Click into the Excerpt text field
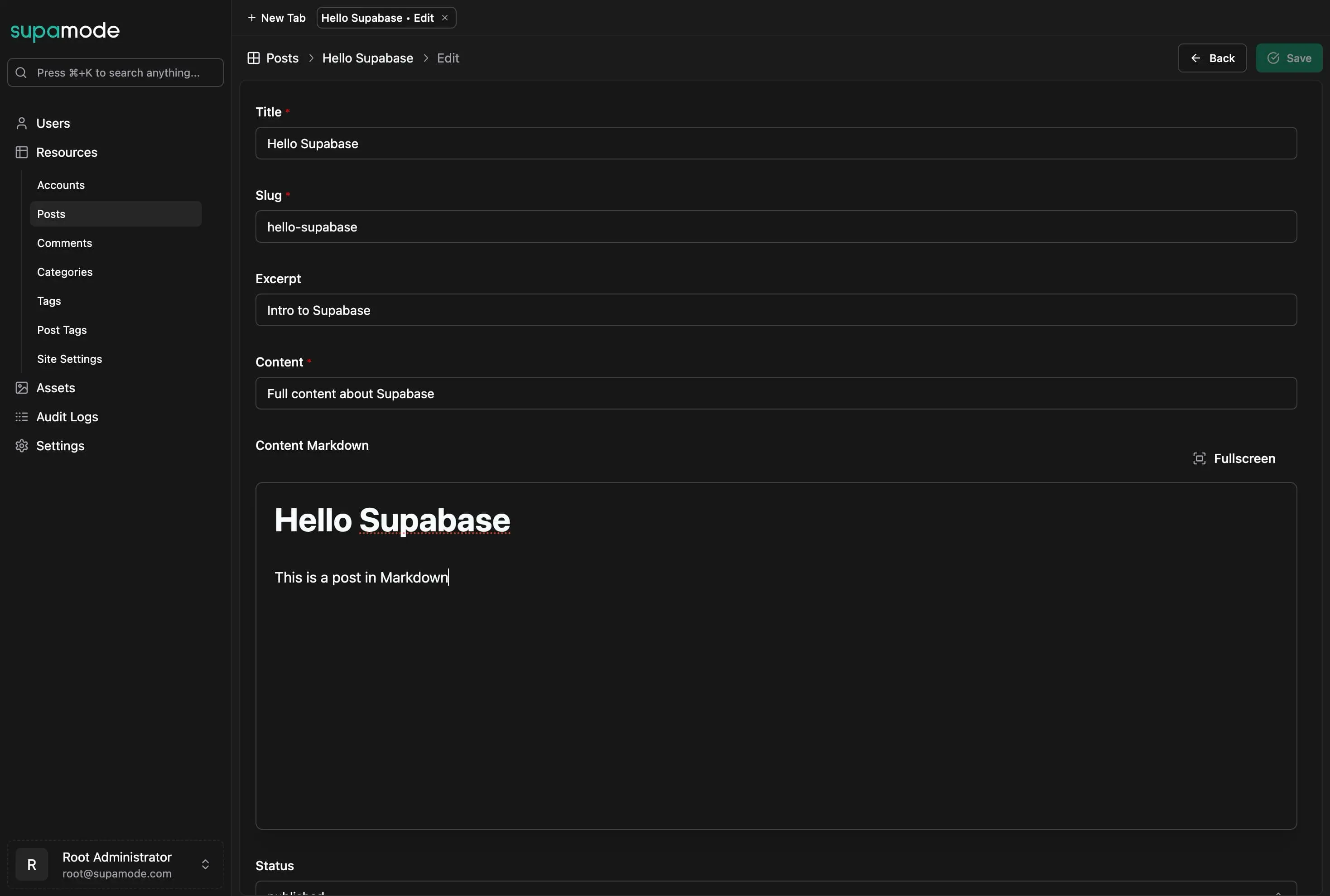Viewport: 1330px width, 896px height. pos(776,310)
